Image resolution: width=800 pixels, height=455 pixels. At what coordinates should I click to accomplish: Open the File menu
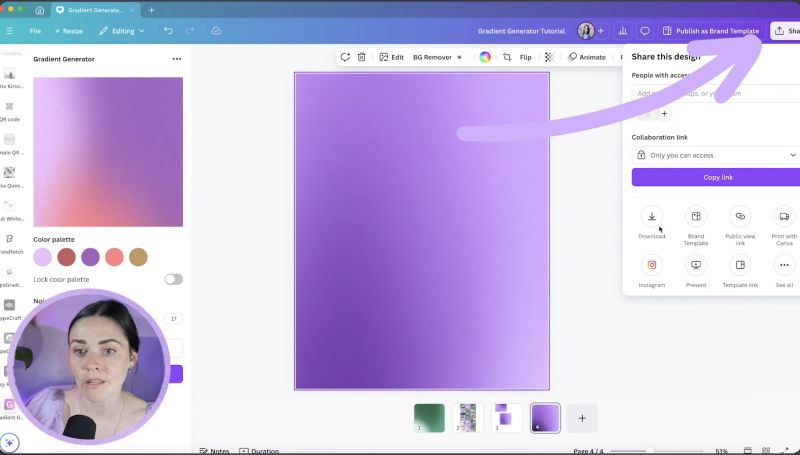(35, 31)
